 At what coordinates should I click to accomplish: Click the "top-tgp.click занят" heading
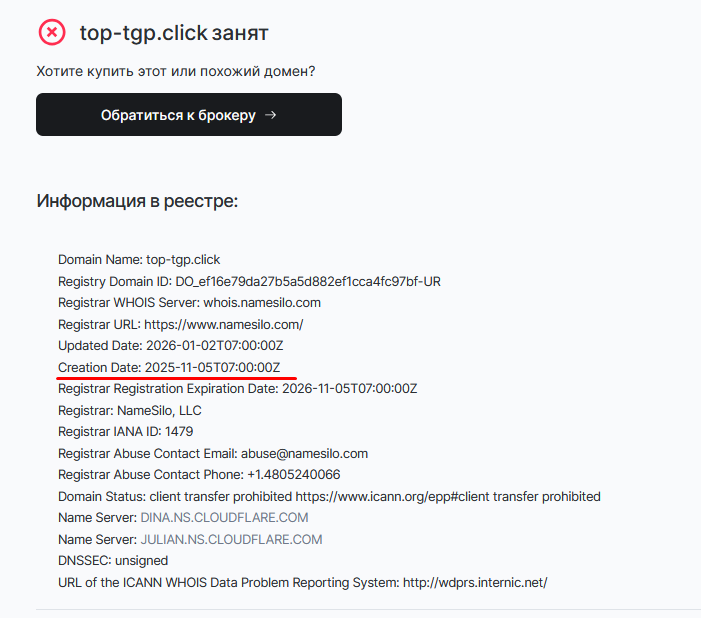click(174, 33)
